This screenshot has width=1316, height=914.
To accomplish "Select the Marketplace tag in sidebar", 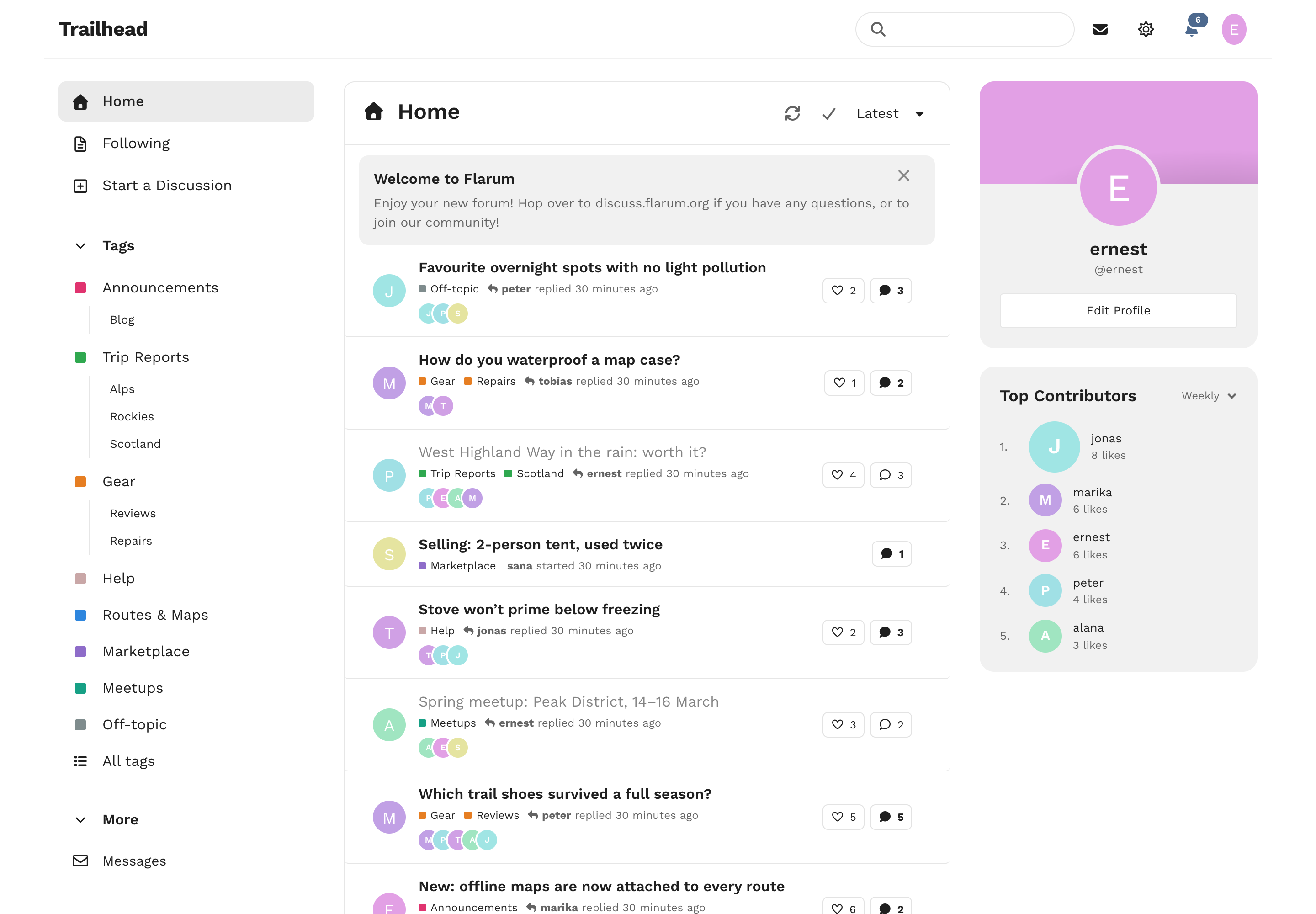I will click(145, 652).
